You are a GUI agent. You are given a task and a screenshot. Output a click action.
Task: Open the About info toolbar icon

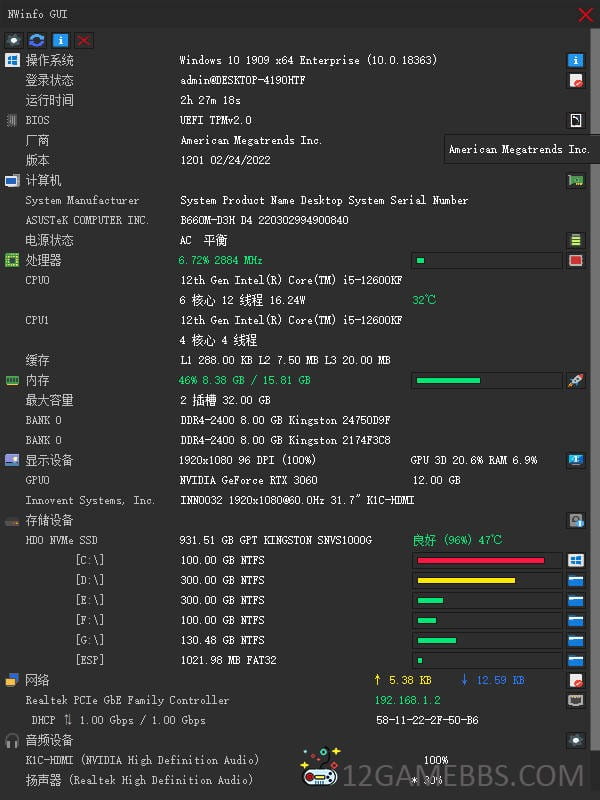61,40
